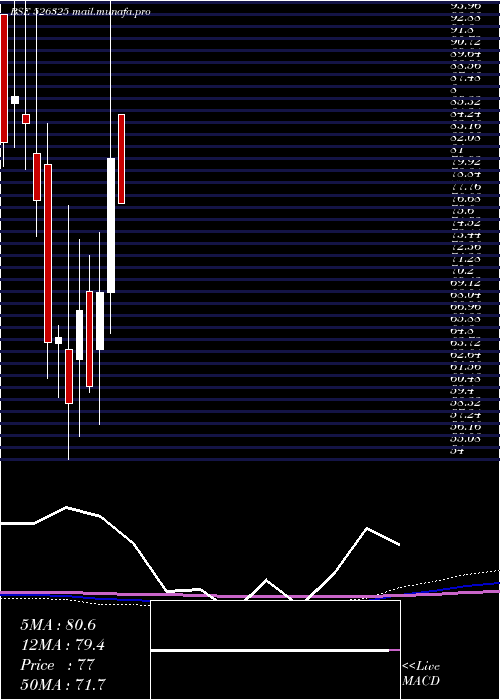Select the 5MA : 80.6 value

click(58, 625)
